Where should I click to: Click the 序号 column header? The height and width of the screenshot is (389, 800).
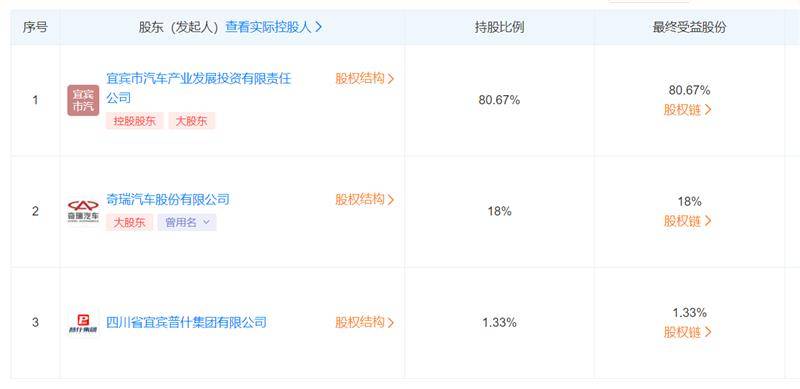click(x=35, y=28)
